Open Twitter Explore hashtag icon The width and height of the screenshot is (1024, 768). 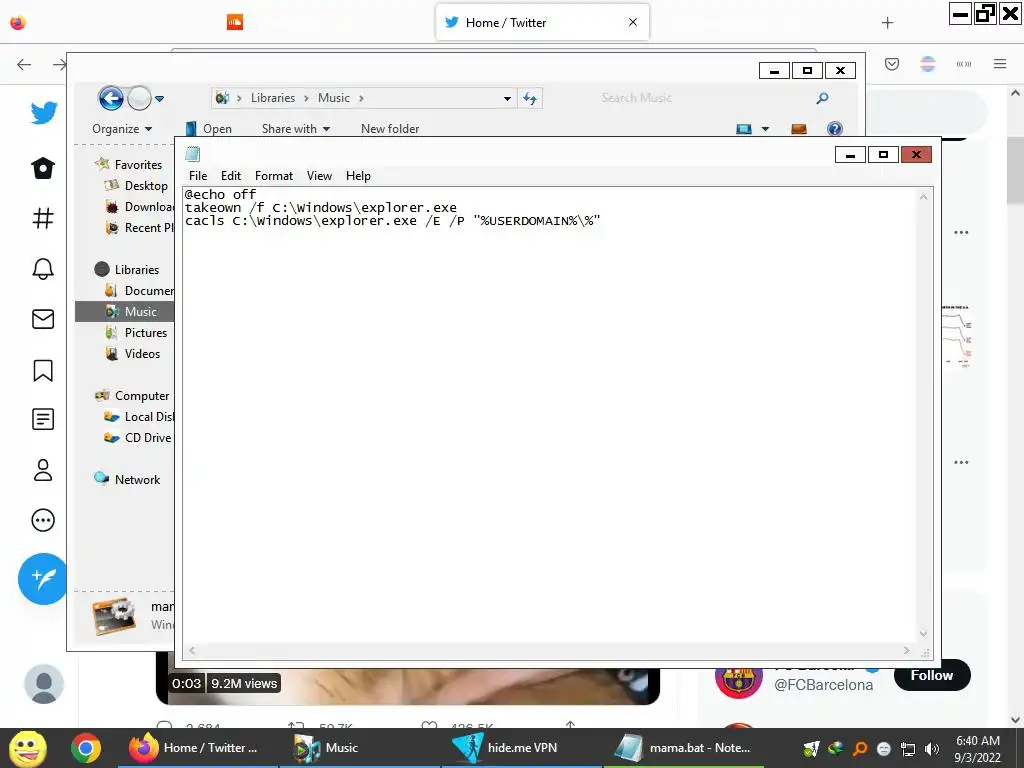pos(43,218)
